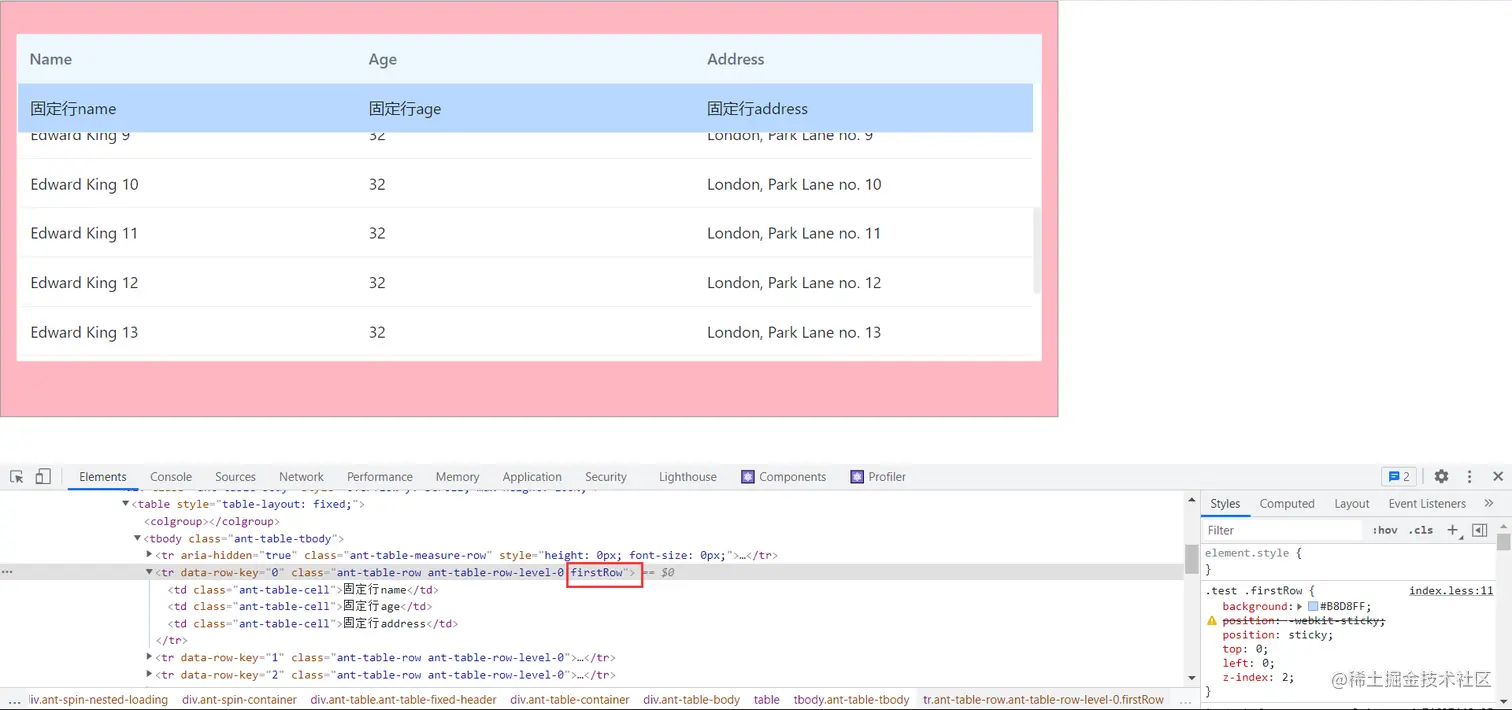
Task: Open the Security tab
Action: (606, 477)
